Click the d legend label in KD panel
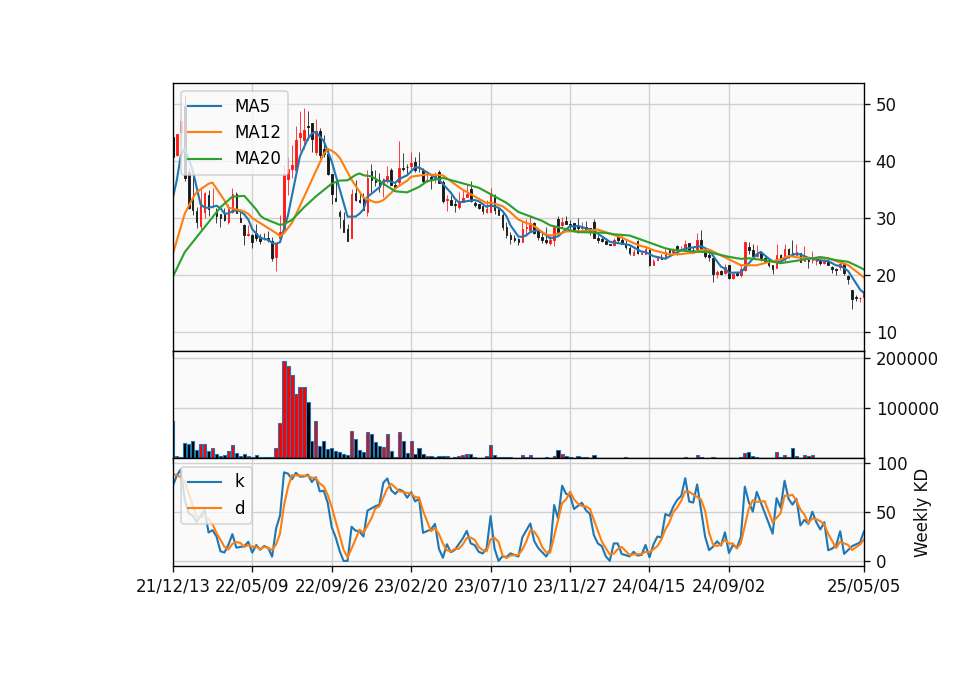The height and width of the screenshot is (690, 960). (240, 508)
